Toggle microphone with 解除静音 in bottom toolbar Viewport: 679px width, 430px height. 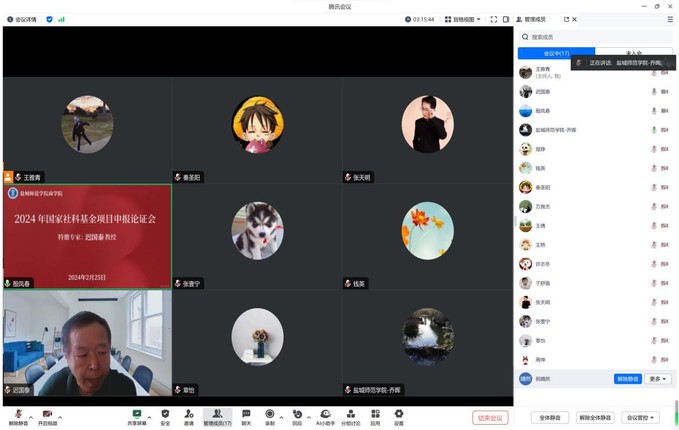tap(17, 415)
